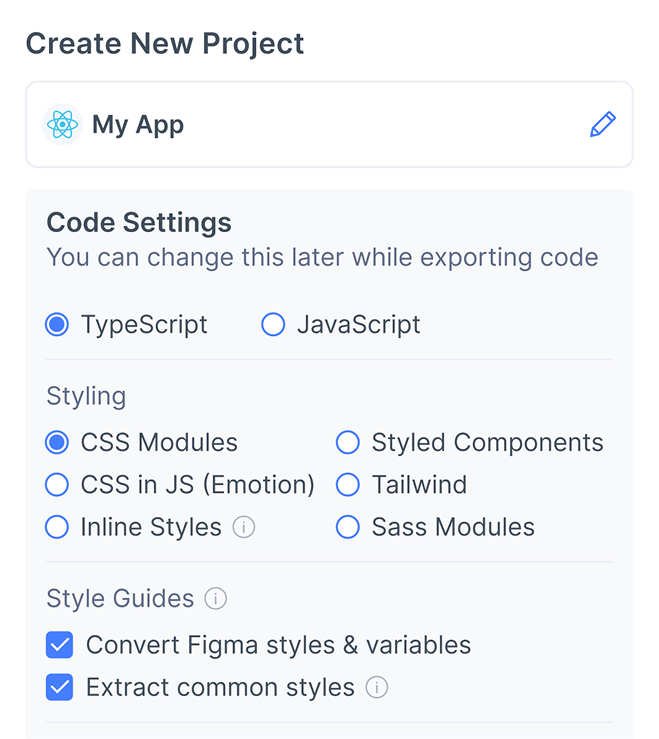Choose Sass Modules styling option
This screenshot has width=659, height=739.
[x=348, y=527]
